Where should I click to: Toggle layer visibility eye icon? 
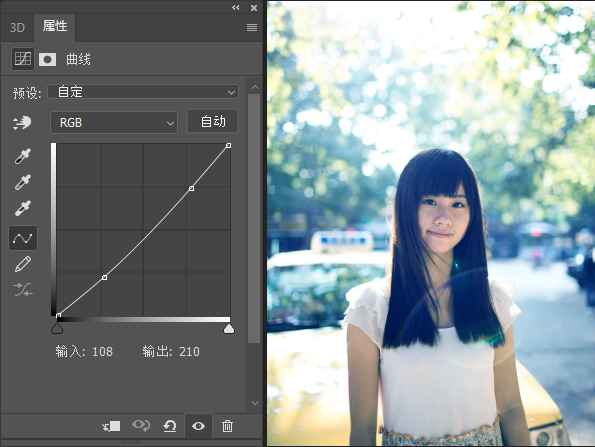[198, 426]
